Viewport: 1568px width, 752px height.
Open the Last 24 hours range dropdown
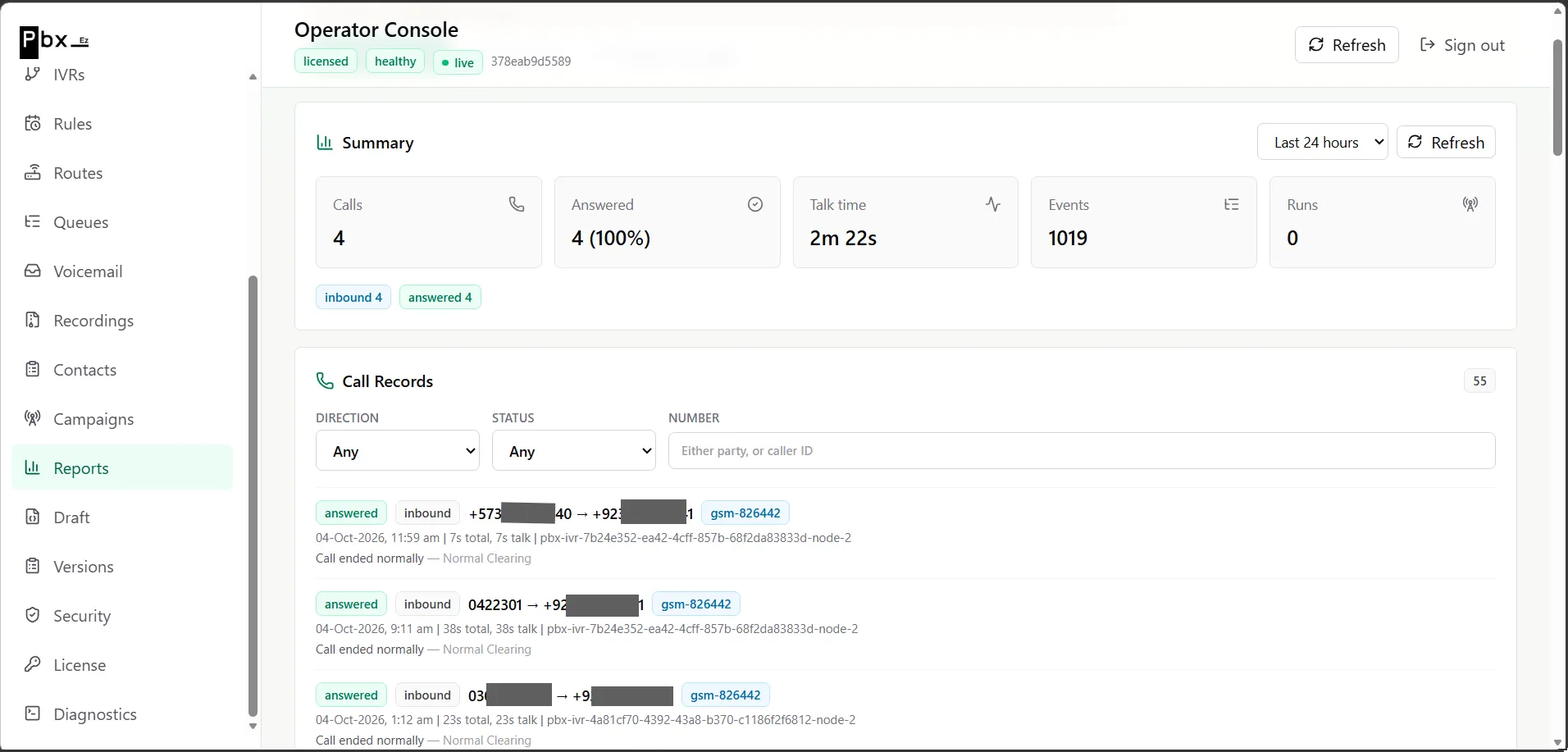1322,142
